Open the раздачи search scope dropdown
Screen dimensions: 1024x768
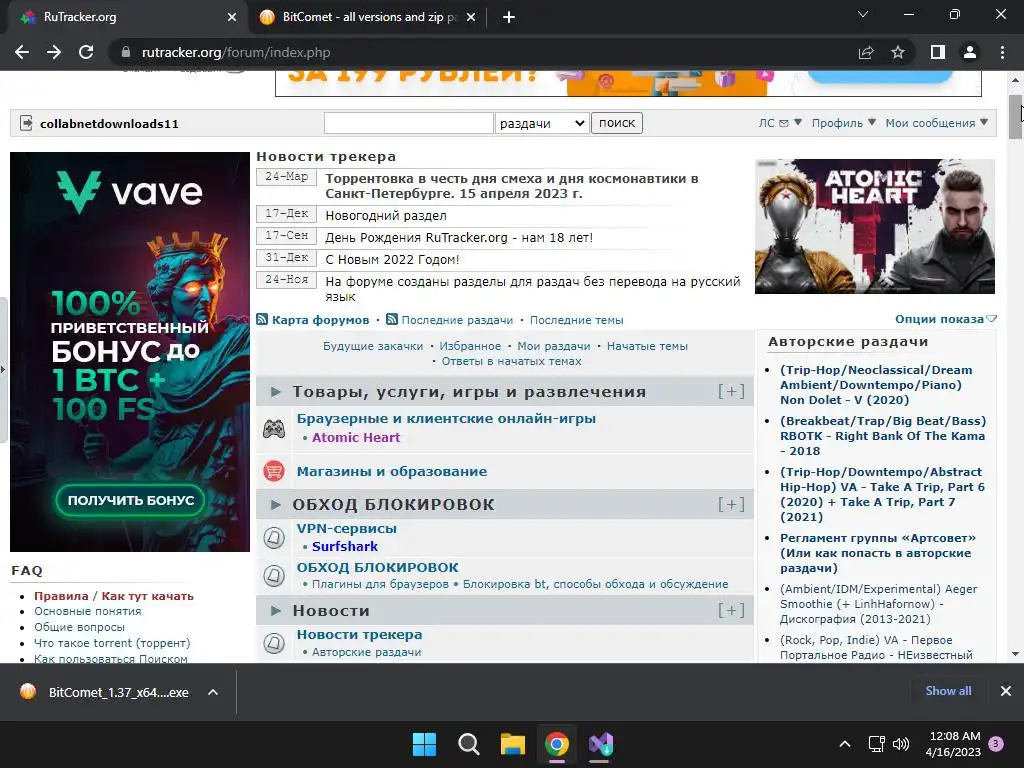point(541,123)
